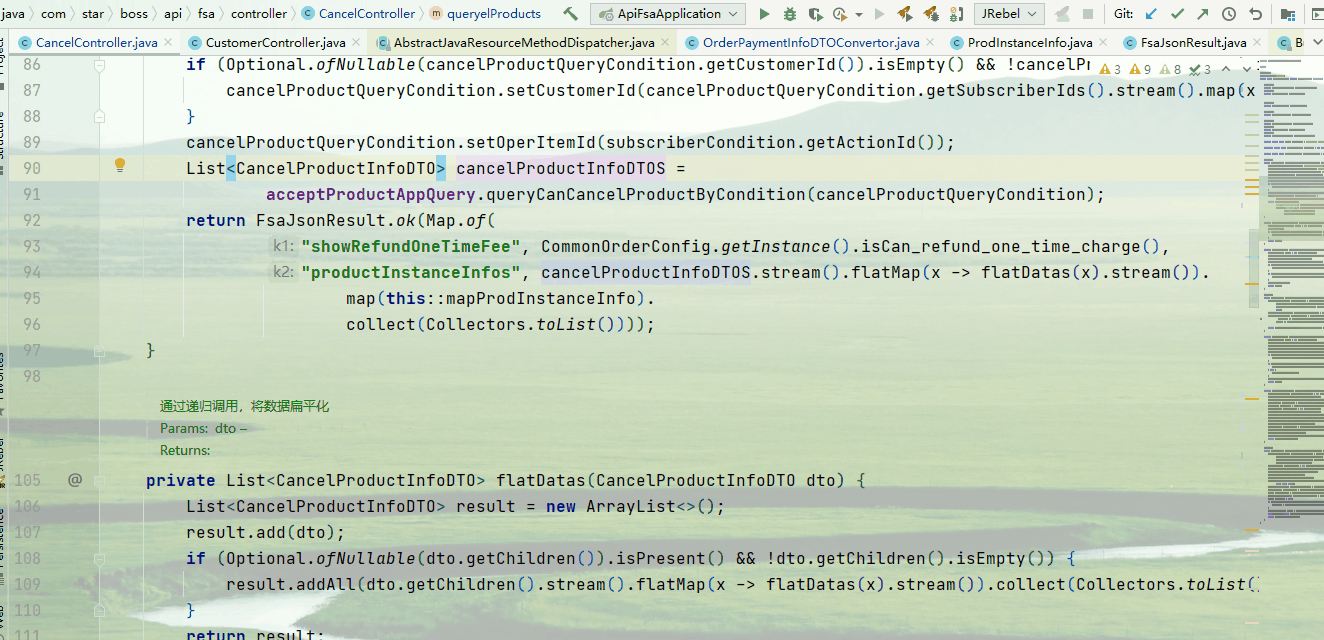Debug with JRebel rocket-bug icon

click(931, 14)
